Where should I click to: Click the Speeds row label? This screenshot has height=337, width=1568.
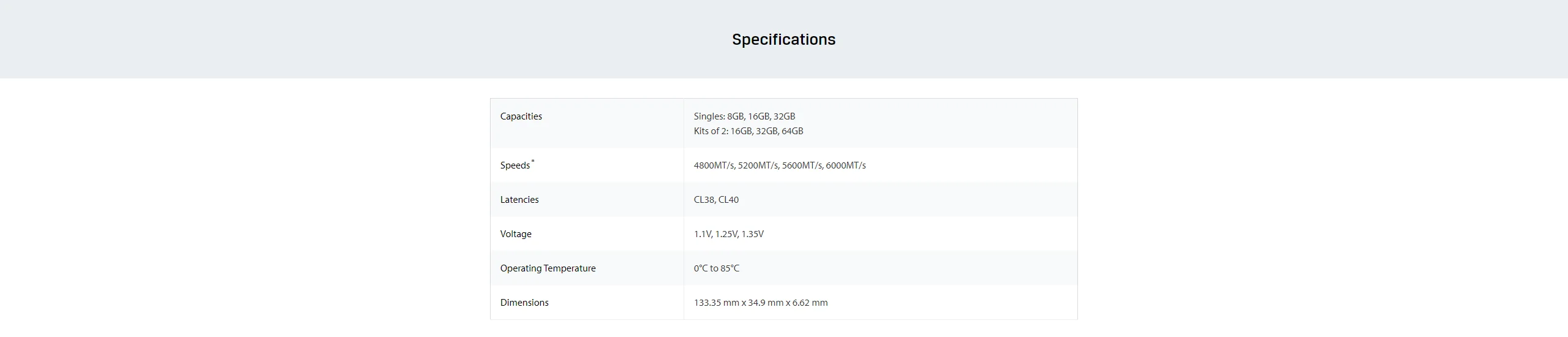click(514, 165)
